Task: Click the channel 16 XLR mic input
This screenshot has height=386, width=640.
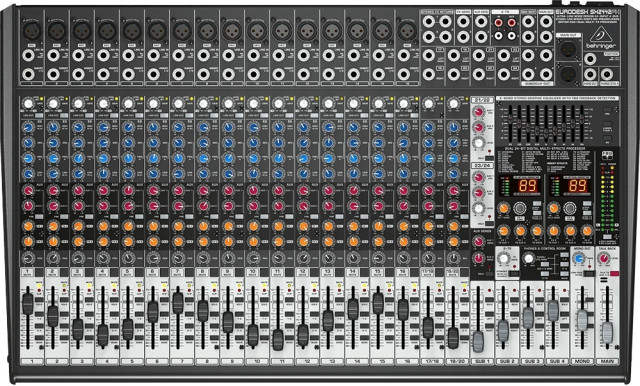Action: click(x=407, y=31)
